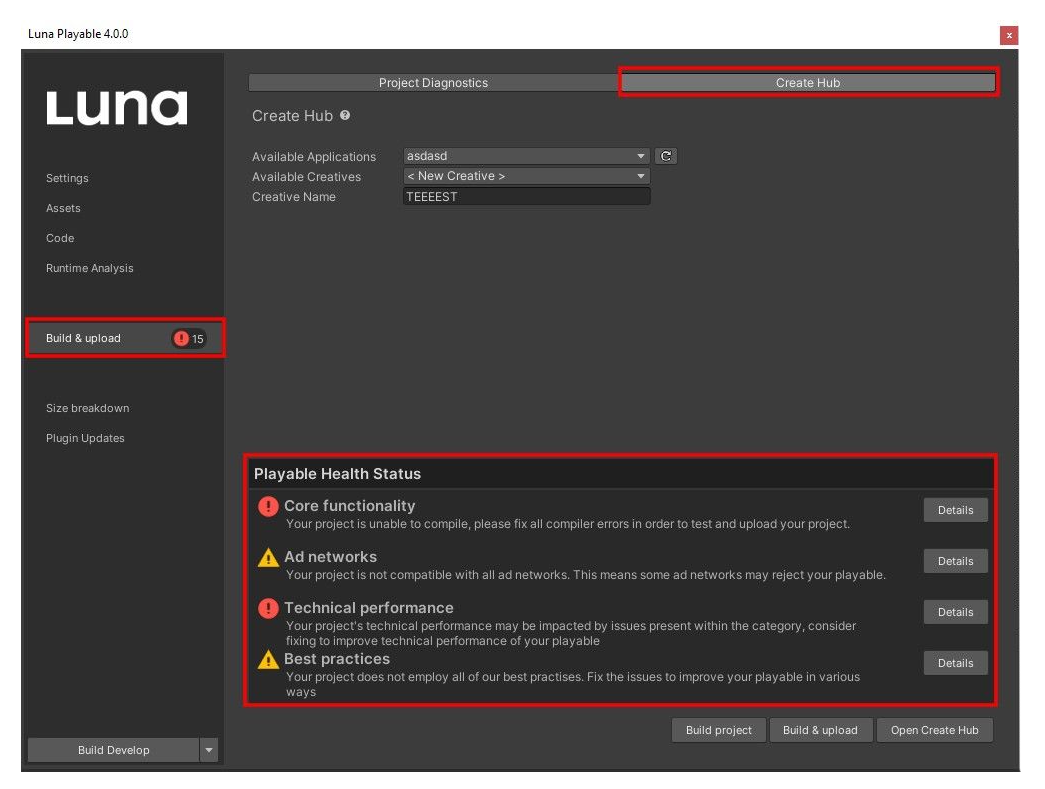The width and height of the screenshot is (1045, 789).
Task: Click the Core functionality error icon
Action: pyautogui.click(x=268, y=506)
